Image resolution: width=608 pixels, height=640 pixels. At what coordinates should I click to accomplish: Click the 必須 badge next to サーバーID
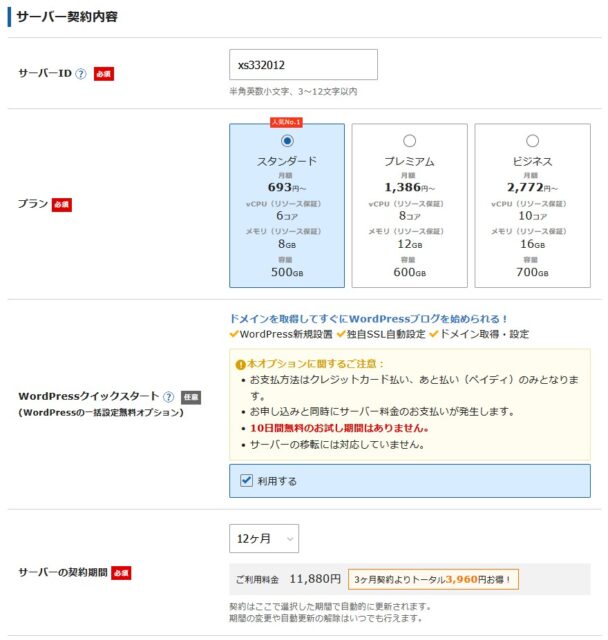tap(104, 73)
